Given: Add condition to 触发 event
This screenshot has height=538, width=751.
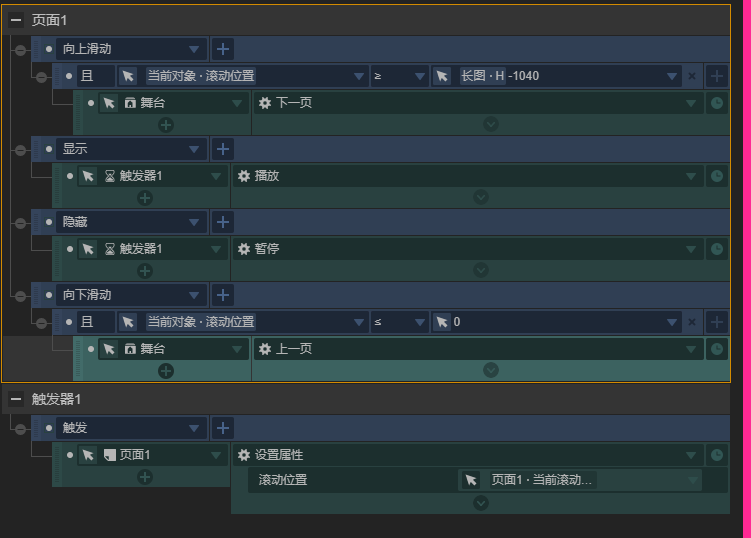Looking at the screenshot, I should click(223, 428).
